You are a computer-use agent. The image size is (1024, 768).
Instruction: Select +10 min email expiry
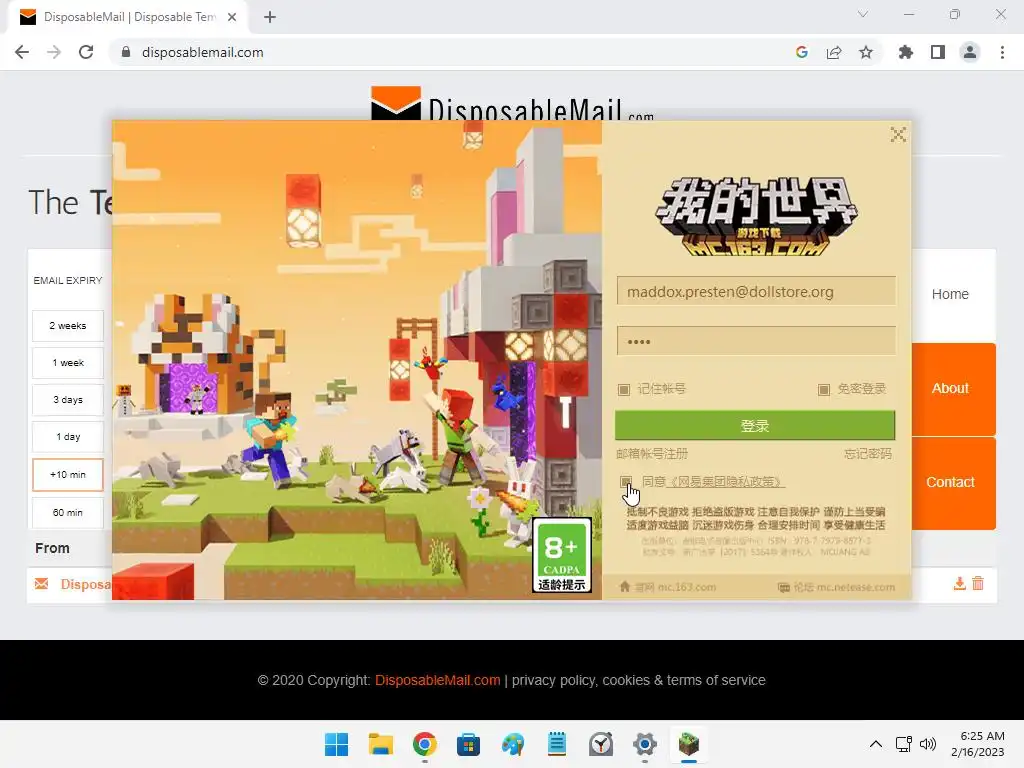68,475
